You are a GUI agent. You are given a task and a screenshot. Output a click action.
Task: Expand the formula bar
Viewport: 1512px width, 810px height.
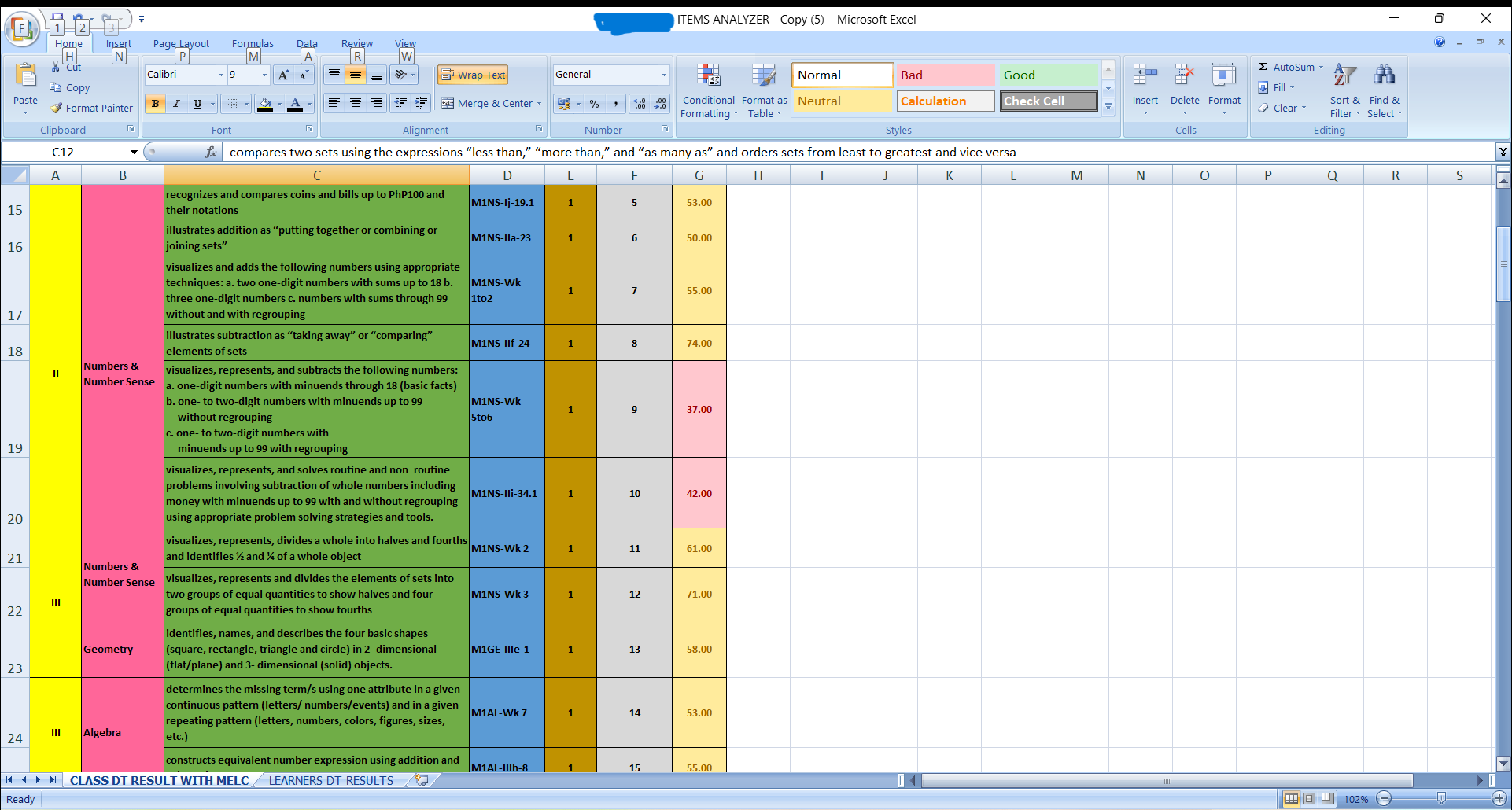click(x=1503, y=152)
